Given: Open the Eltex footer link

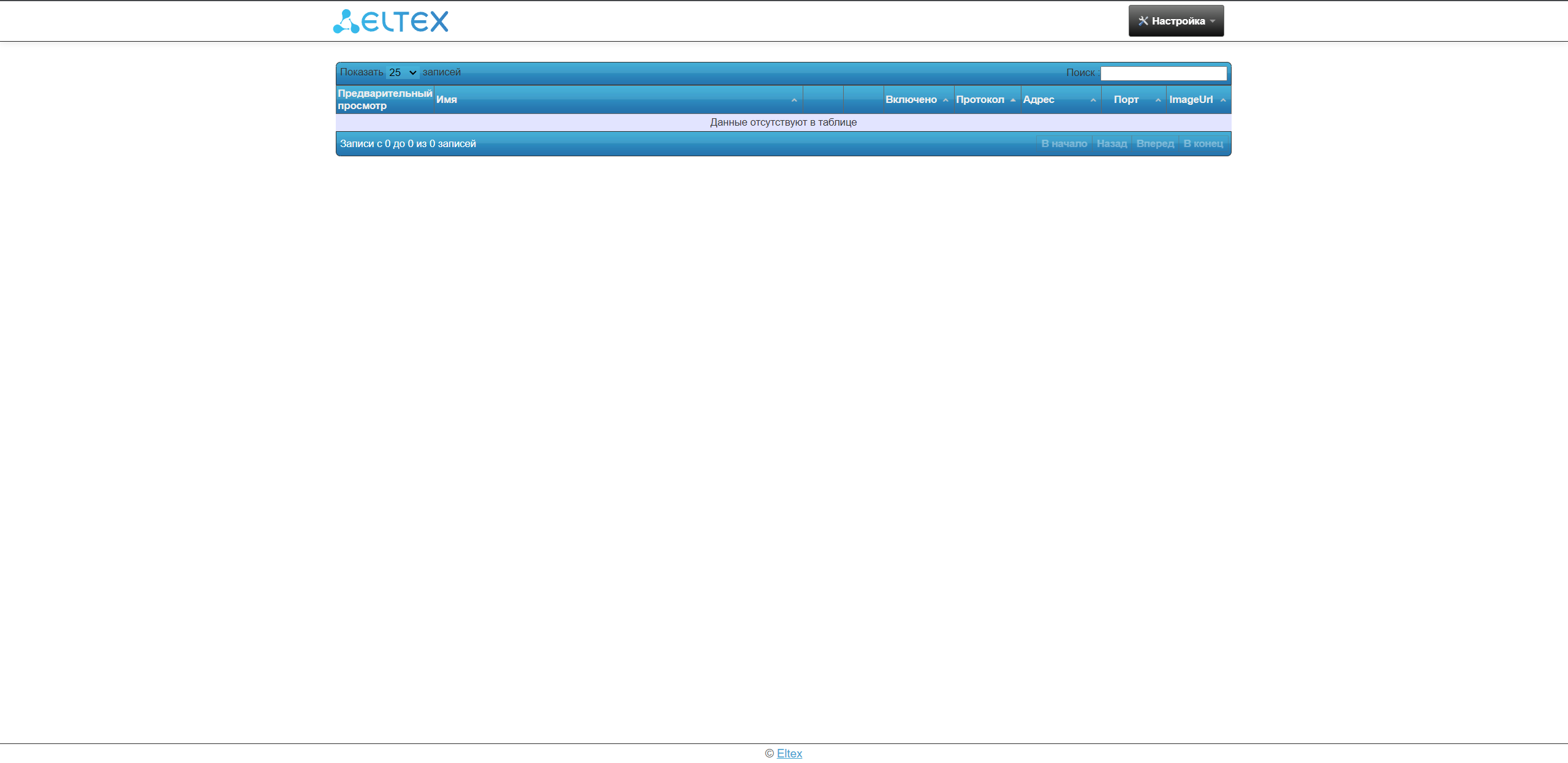Looking at the screenshot, I should [789, 754].
